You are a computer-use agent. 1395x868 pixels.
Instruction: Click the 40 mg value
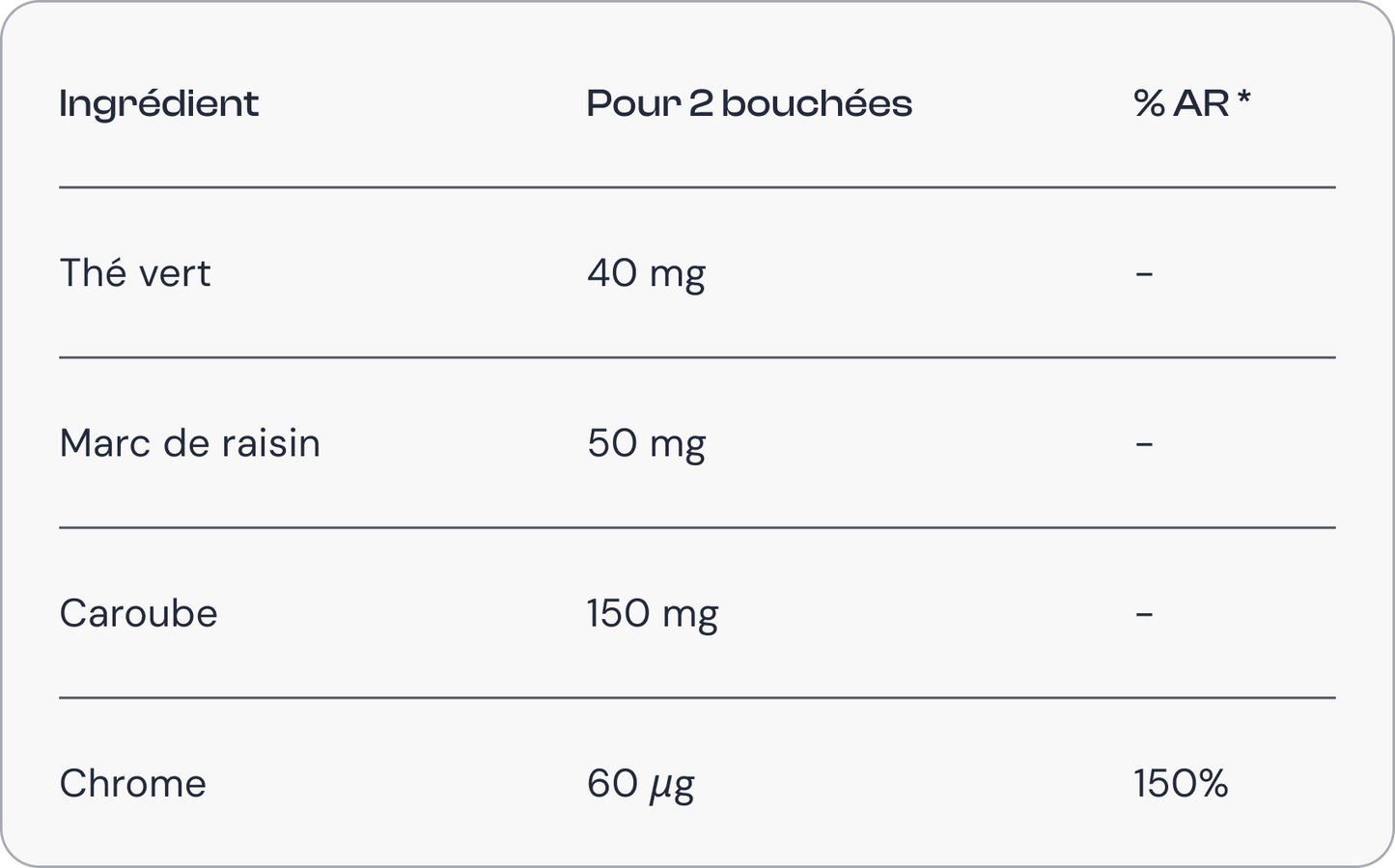click(646, 274)
